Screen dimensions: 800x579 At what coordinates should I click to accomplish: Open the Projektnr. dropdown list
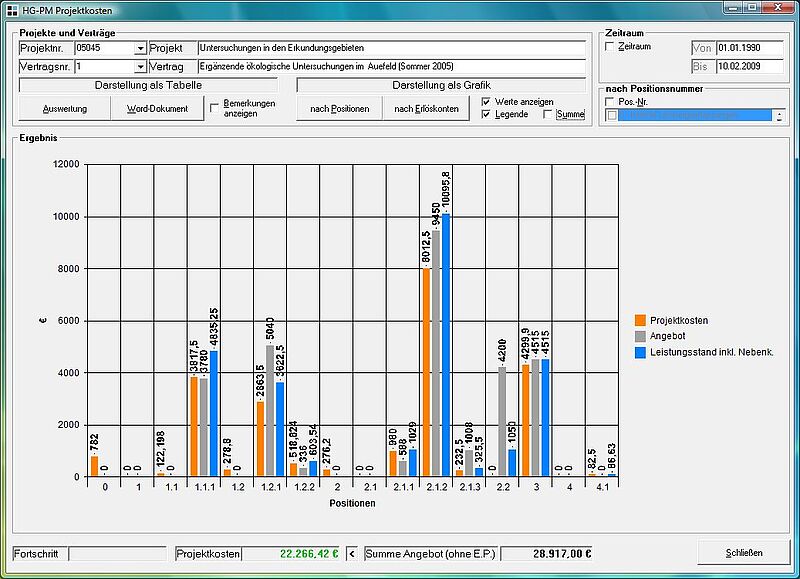click(139, 48)
